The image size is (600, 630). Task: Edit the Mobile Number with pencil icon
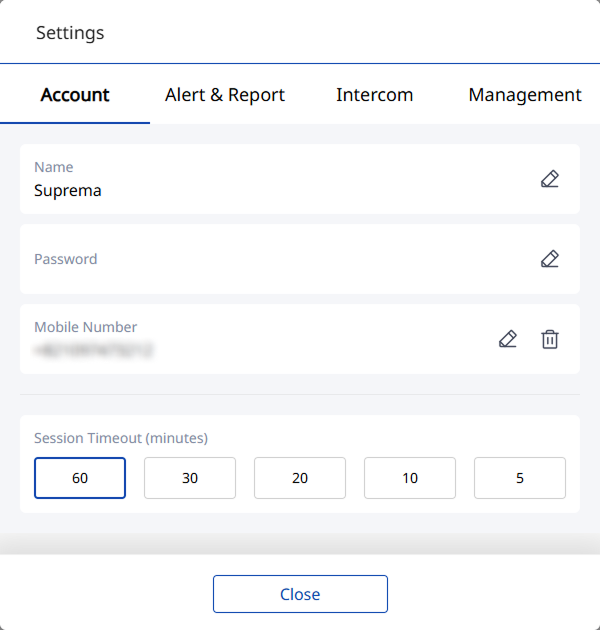click(x=508, y=339)
